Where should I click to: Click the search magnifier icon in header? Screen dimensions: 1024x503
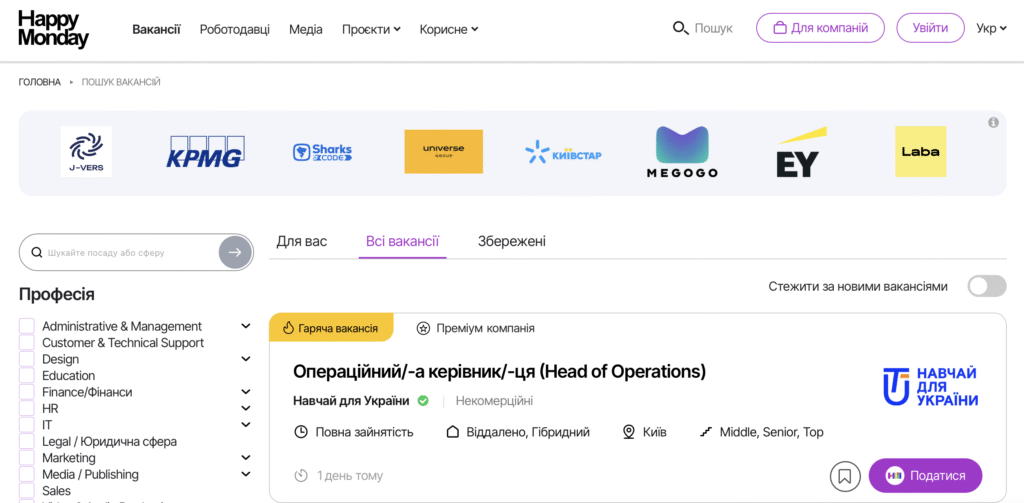pos(680,29)
